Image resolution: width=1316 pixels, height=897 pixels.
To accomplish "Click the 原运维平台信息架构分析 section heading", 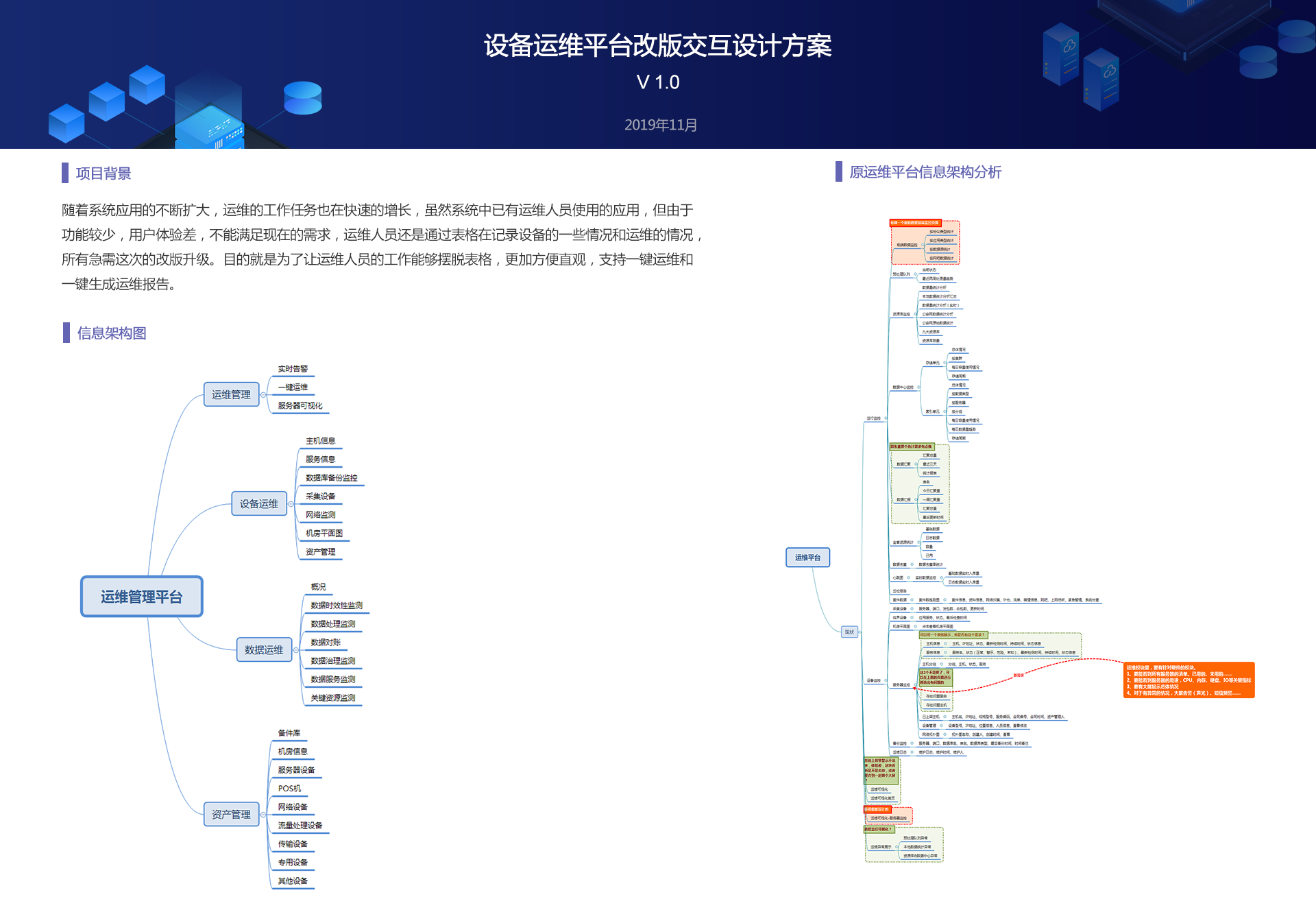I will 925,172.
